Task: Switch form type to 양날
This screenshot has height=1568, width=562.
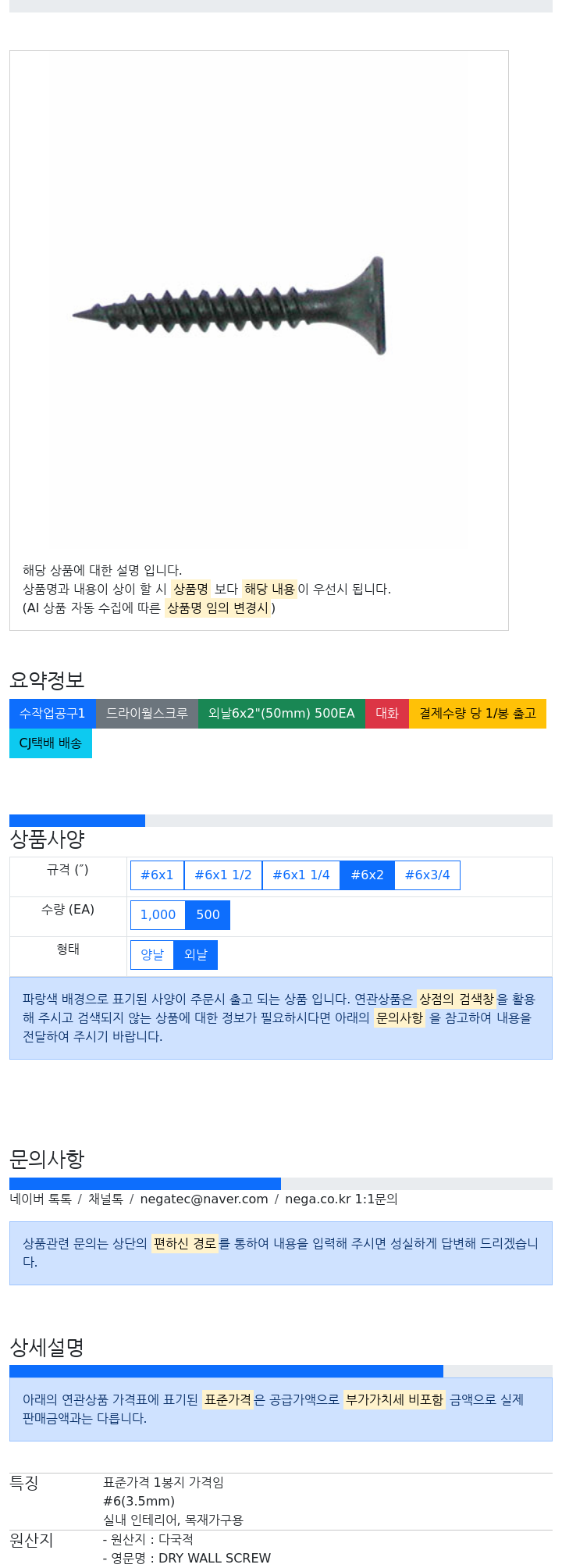Action: coord(152,955)
